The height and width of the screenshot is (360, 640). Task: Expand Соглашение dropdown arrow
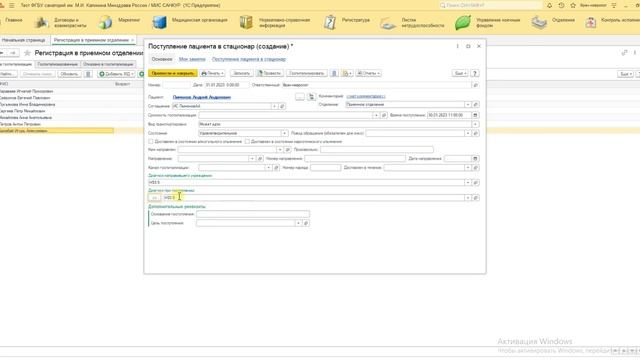click(274, 106)
